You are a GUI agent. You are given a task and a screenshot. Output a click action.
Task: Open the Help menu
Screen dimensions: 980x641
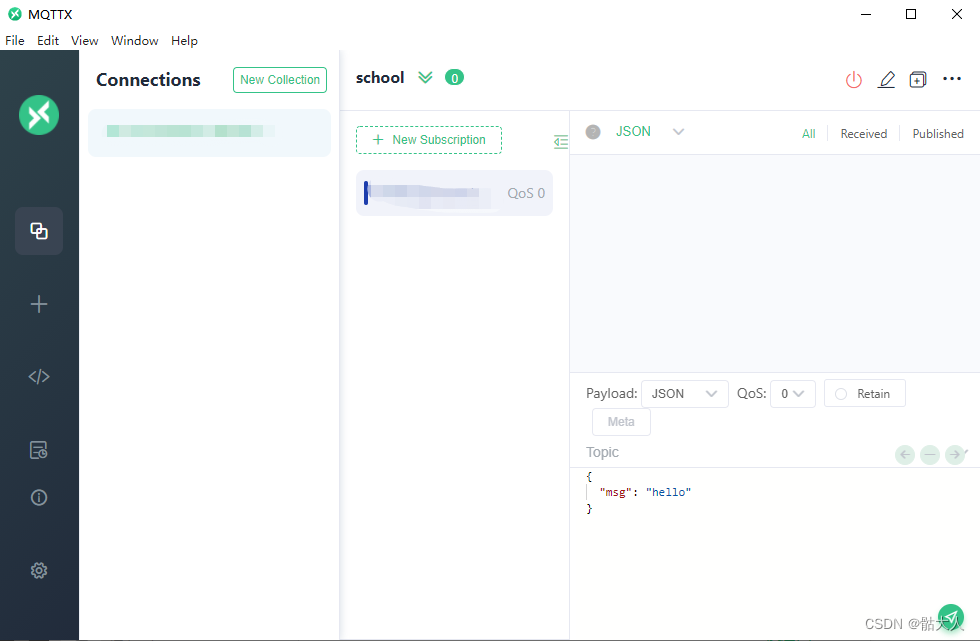pyautogui.click(x=184, y=41)
